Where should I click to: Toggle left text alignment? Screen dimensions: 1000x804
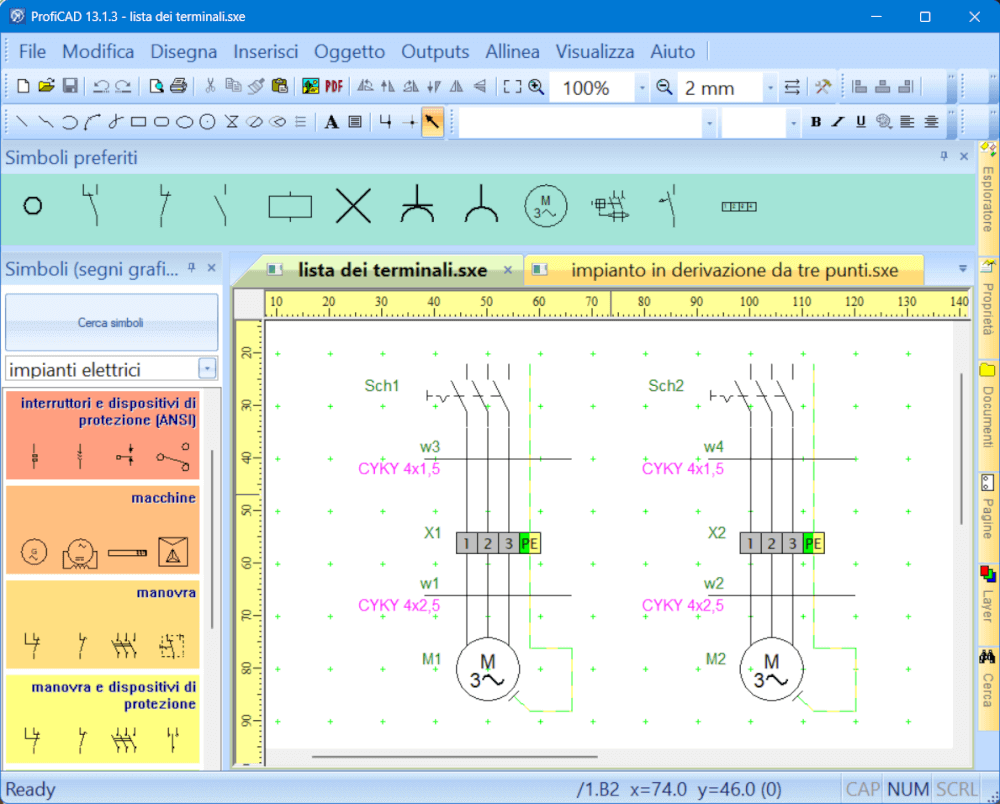click(x=907, y=122)
